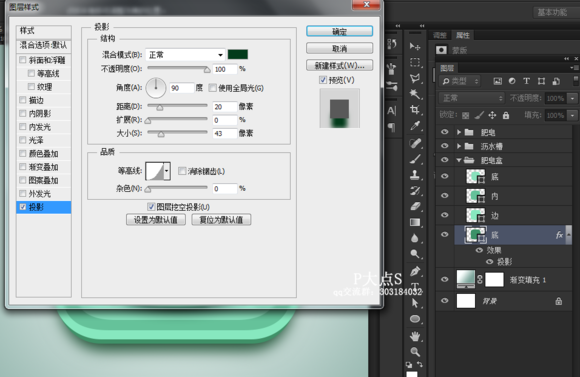
Task: Click 新建样式(W)... button
Action: tap(339, 65)
